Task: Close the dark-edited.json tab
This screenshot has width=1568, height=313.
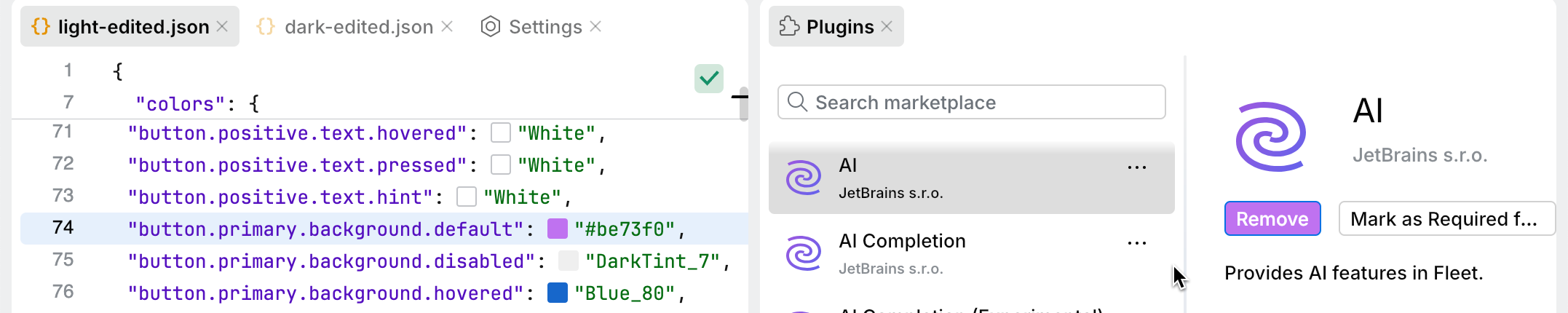Action: [447, 26]
